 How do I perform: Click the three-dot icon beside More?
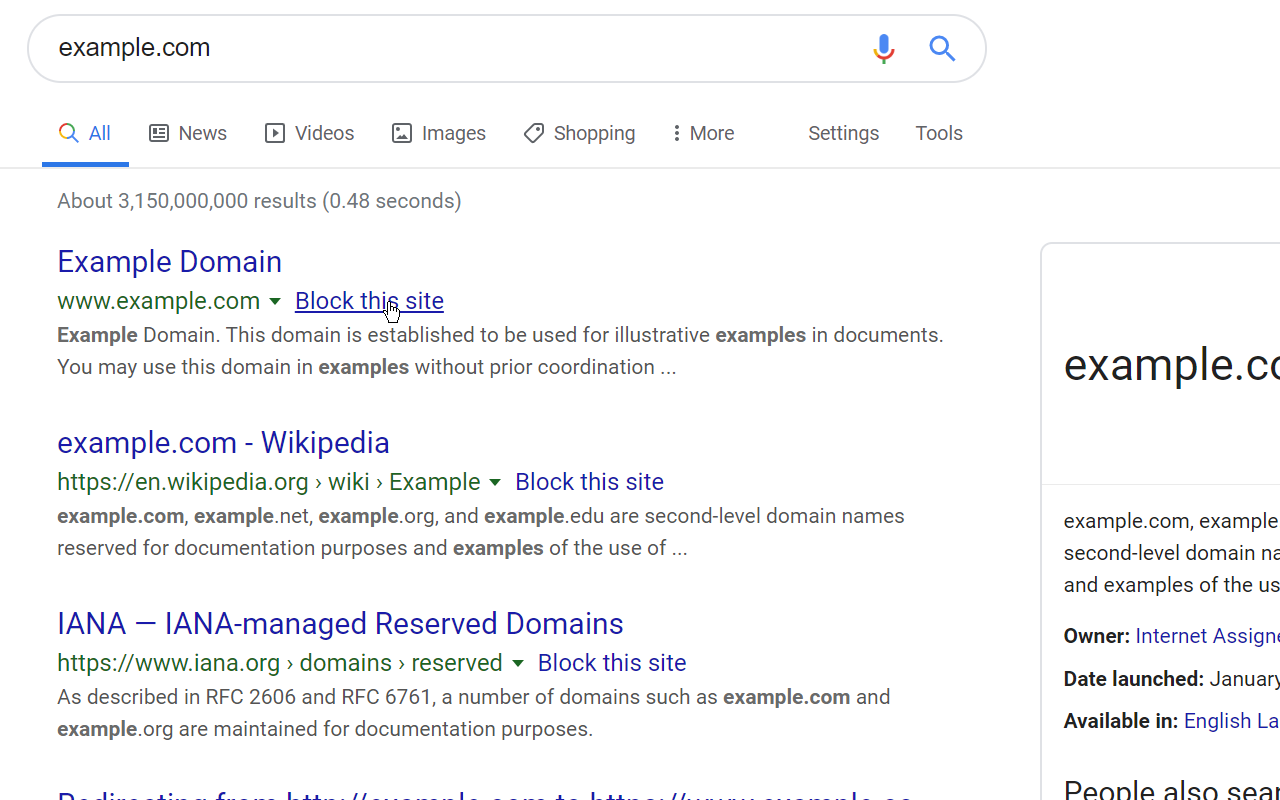pyautogui.click(x=677, y=133)
